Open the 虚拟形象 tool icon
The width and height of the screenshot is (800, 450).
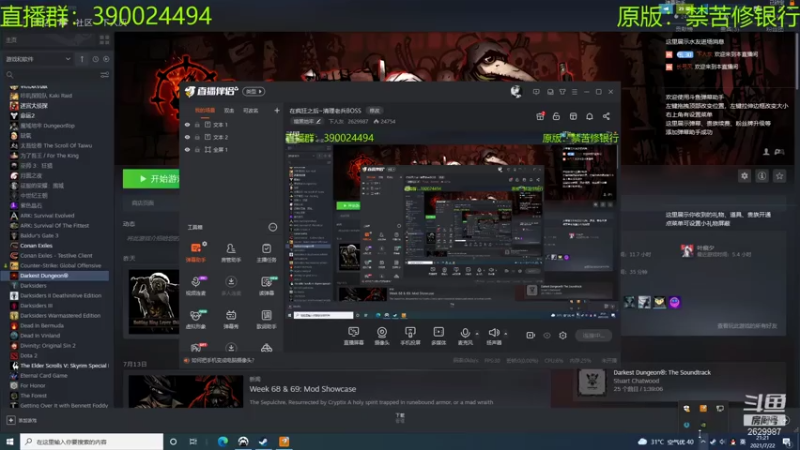pyautogui.click(x=196, y=319)
